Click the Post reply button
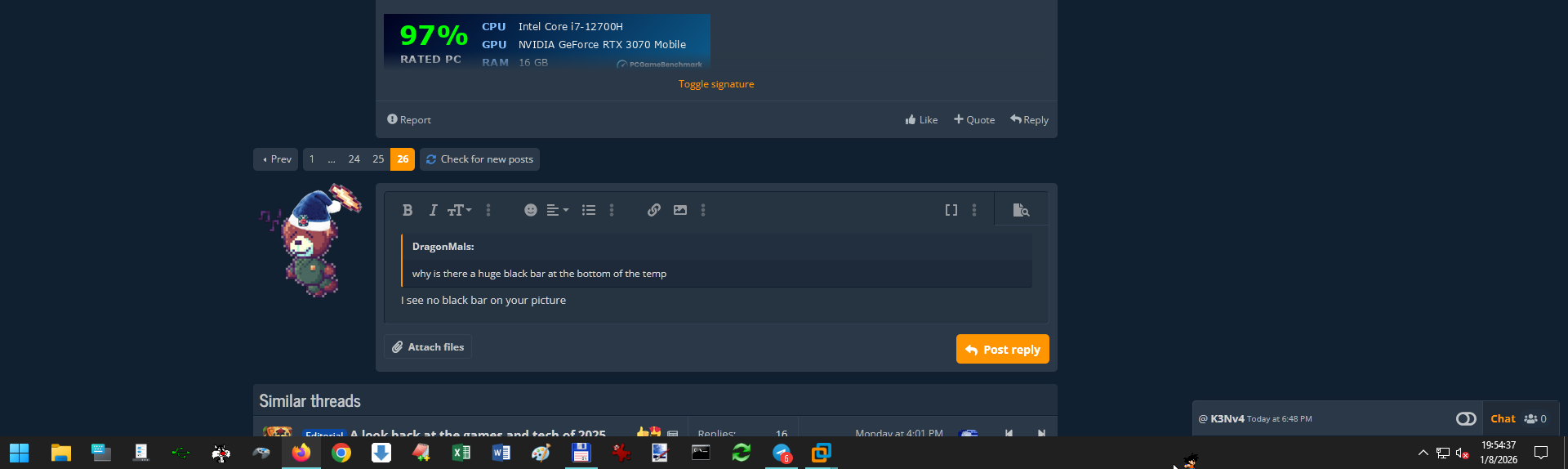The width and height of the screenshot is (1568, 469). tap(1003, 349)
